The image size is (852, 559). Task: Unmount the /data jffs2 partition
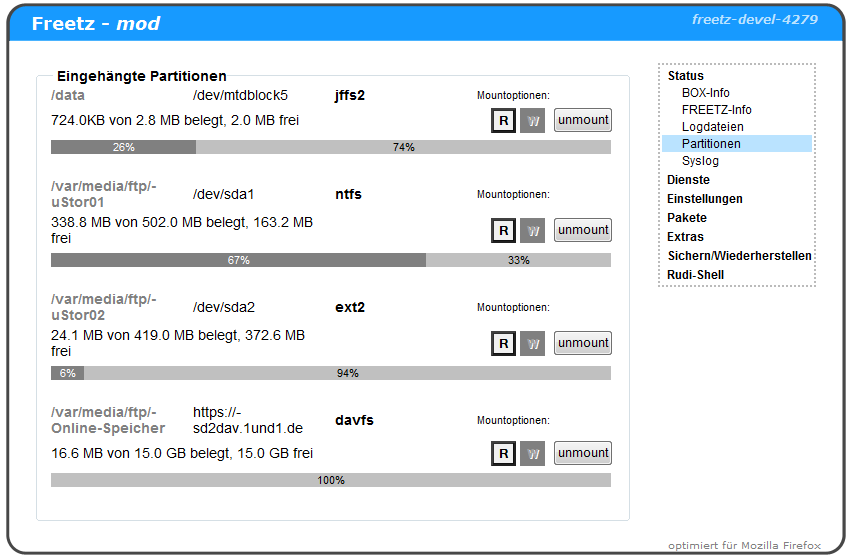pyautogui.click(x=583, y=120)
